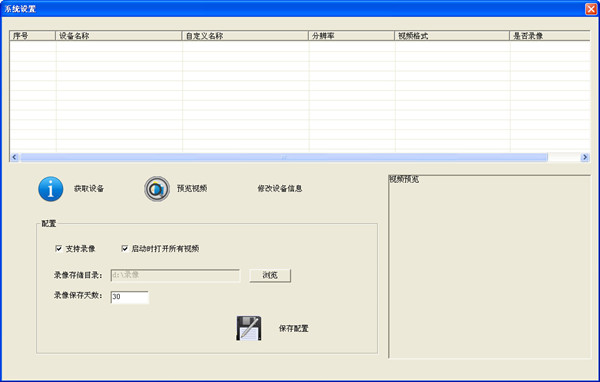
Task: Click the 获取设备 label
Action: (89, 188)
